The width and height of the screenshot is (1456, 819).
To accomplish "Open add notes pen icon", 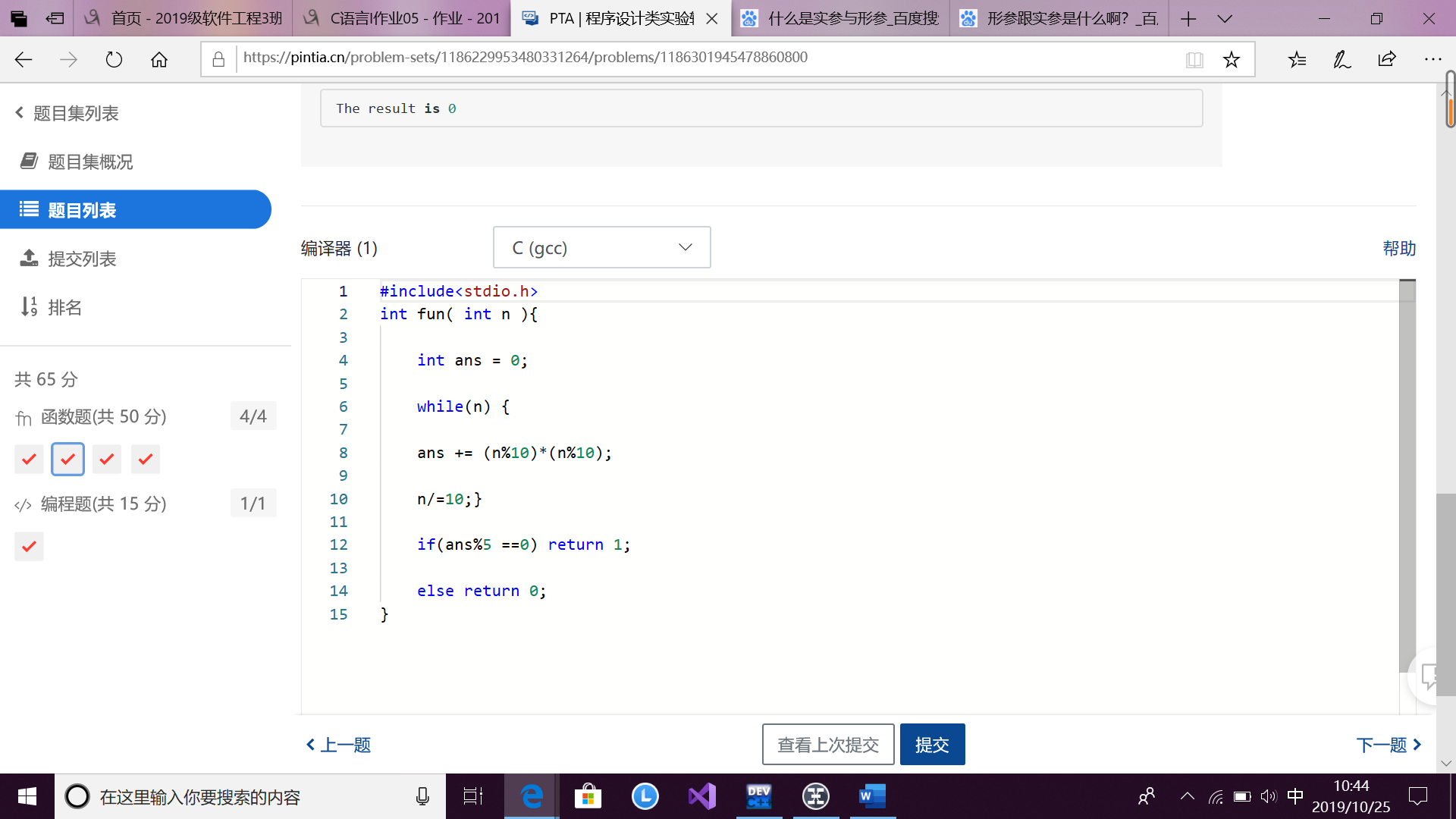I will coord(1341,59).
